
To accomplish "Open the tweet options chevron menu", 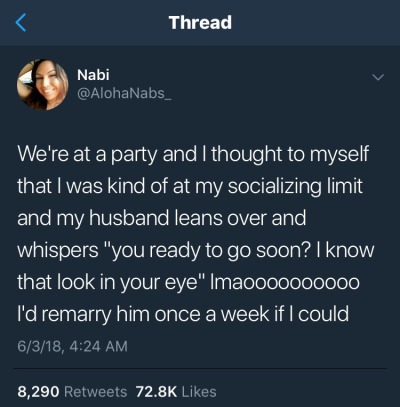I will [x=378, y=78].
